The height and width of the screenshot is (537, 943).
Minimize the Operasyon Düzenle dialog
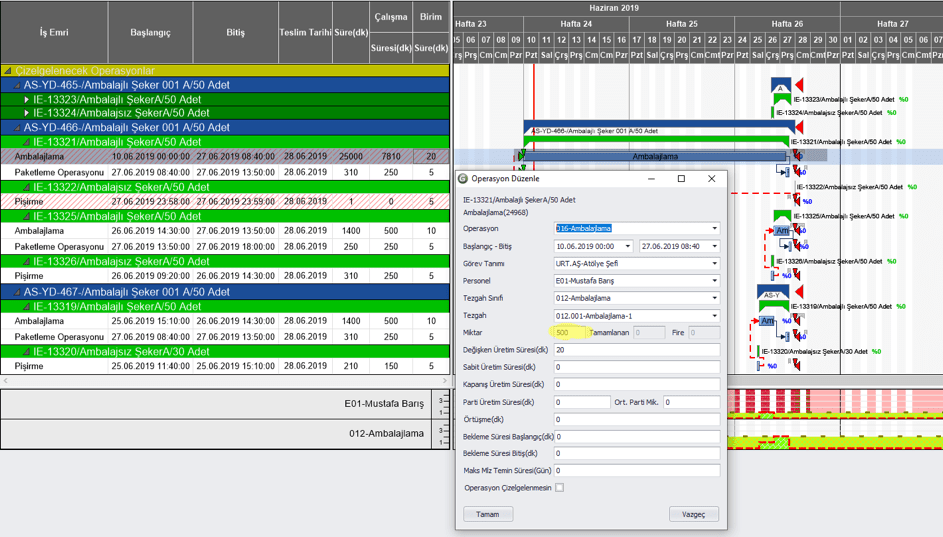[651, 179]
